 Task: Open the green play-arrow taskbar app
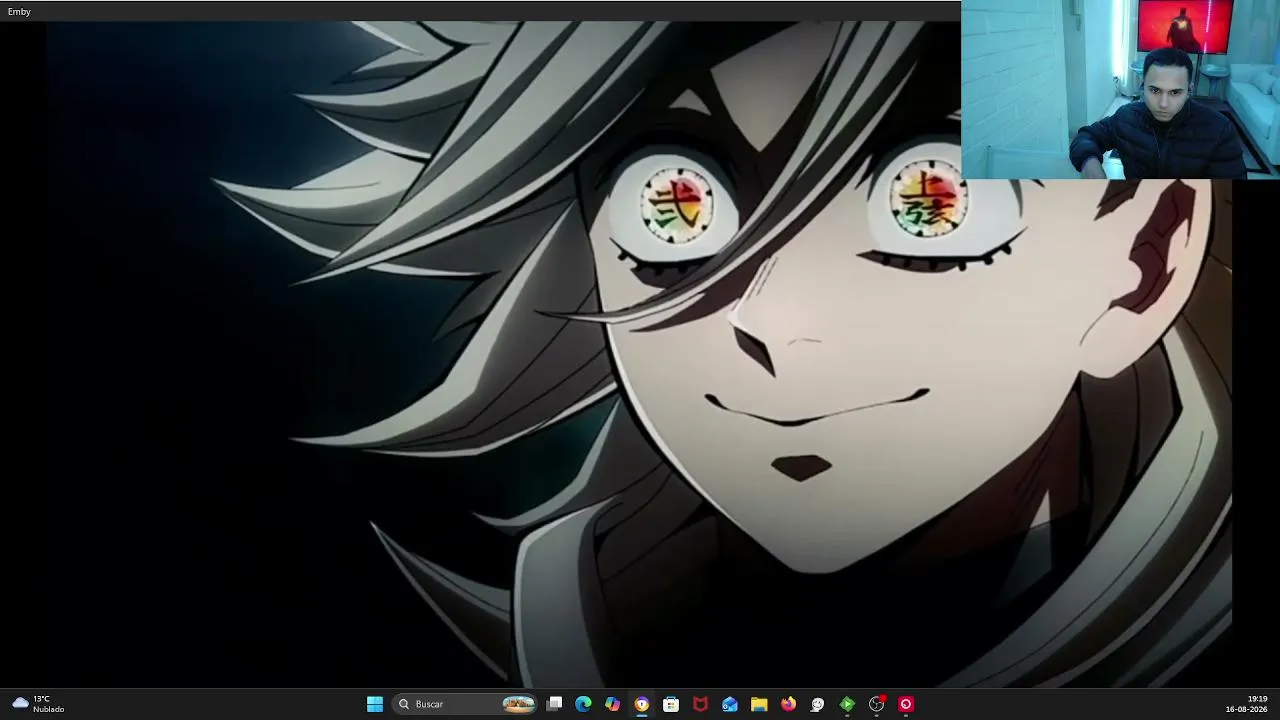coord(847,704)
